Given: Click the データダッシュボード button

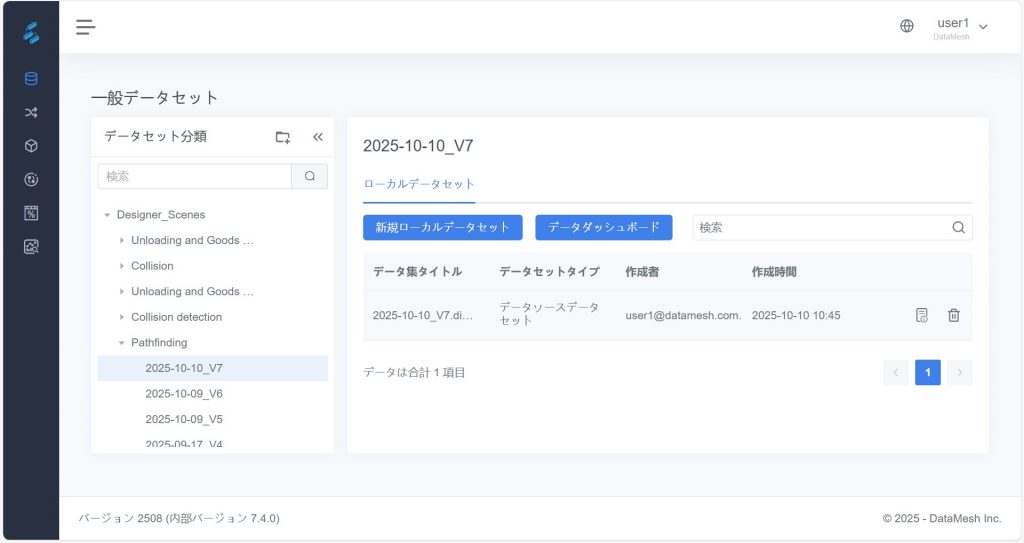Looking at the screenshot, I should tap(603, 227).
